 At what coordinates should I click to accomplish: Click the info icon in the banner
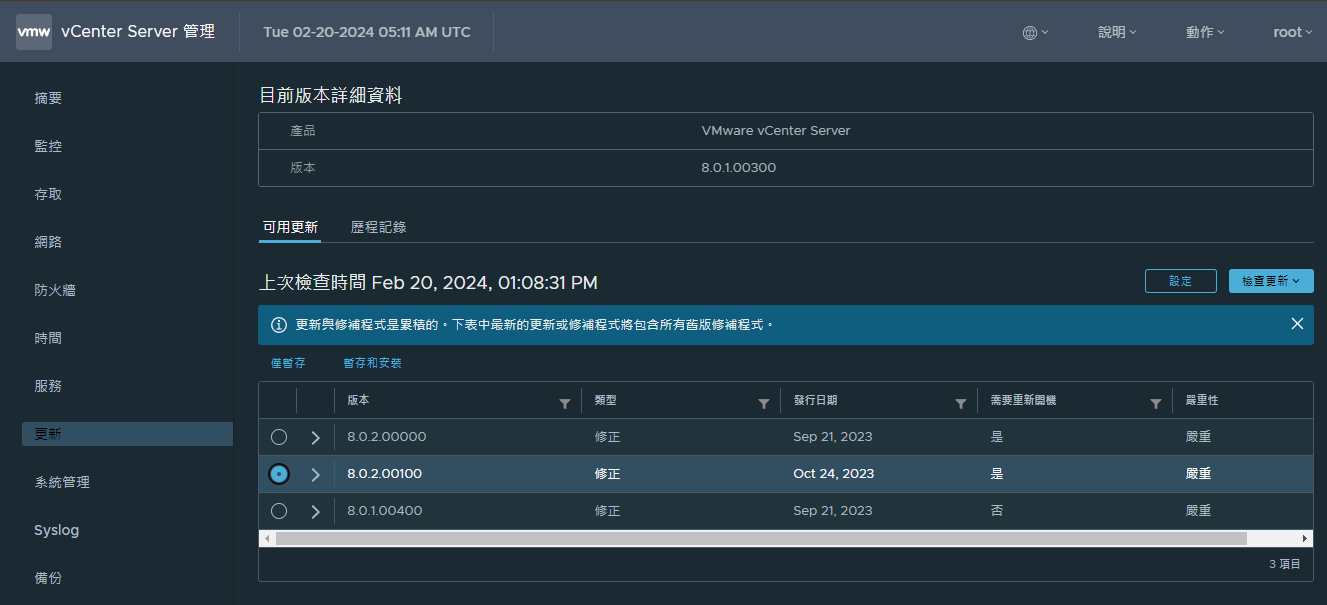tap(279, 325)
